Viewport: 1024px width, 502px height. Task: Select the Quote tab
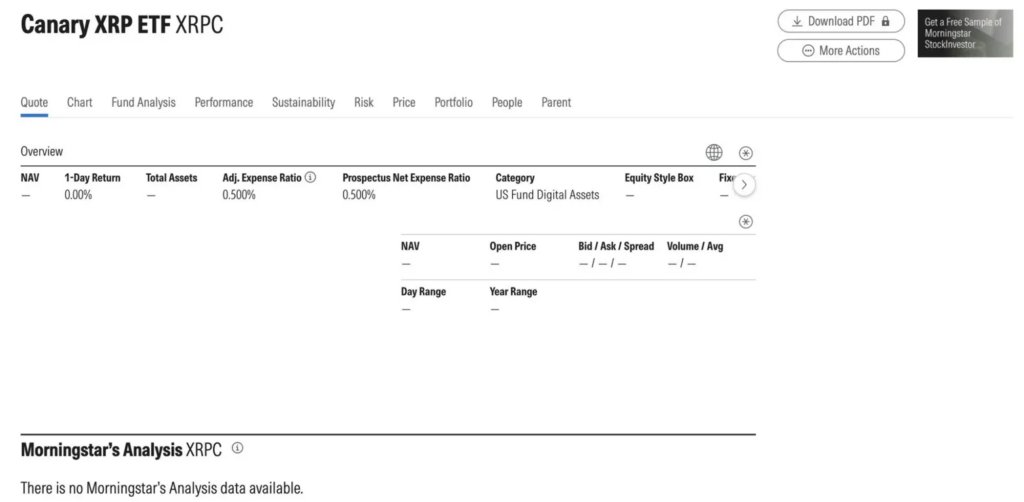click(x=34, y=102)
